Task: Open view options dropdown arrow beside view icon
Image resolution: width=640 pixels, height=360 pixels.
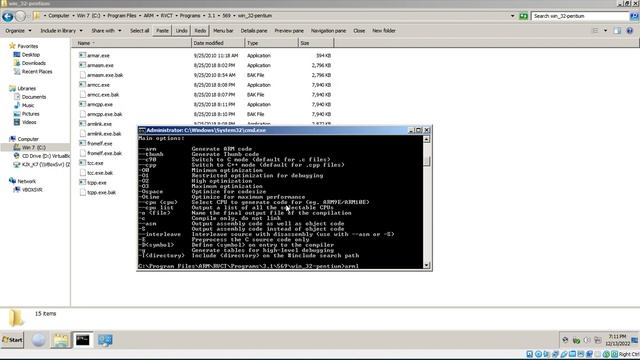Action: pos(605,31)
